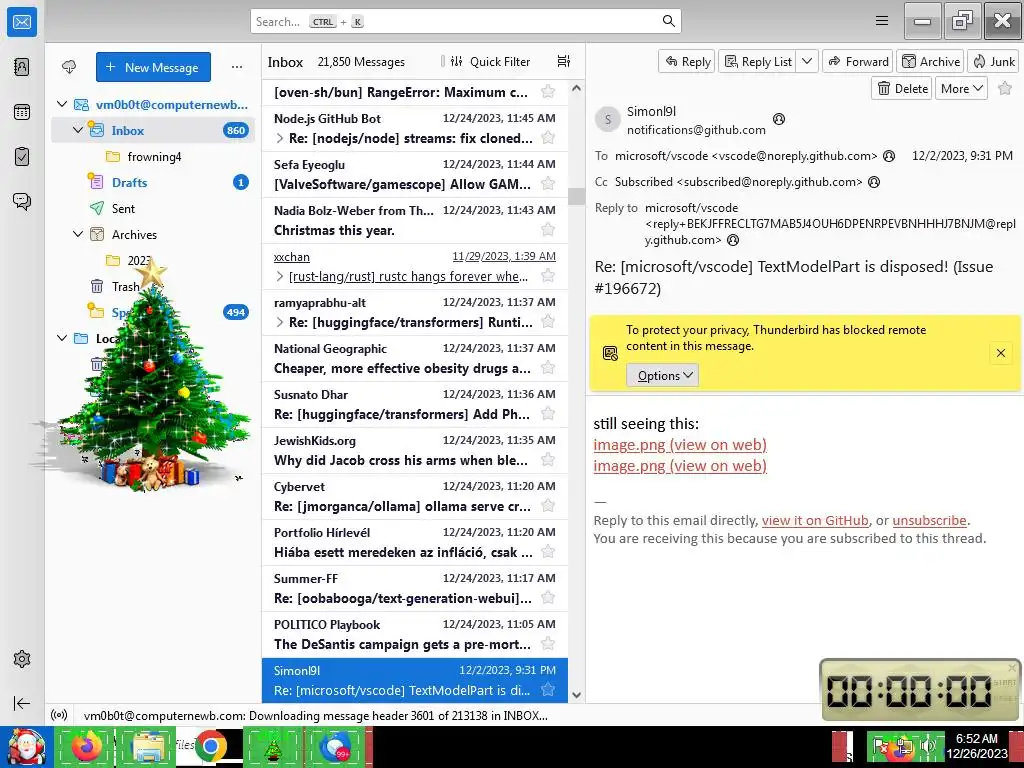Open the More actions dropdown
The image size is (1024, 768).
(961, 88)
